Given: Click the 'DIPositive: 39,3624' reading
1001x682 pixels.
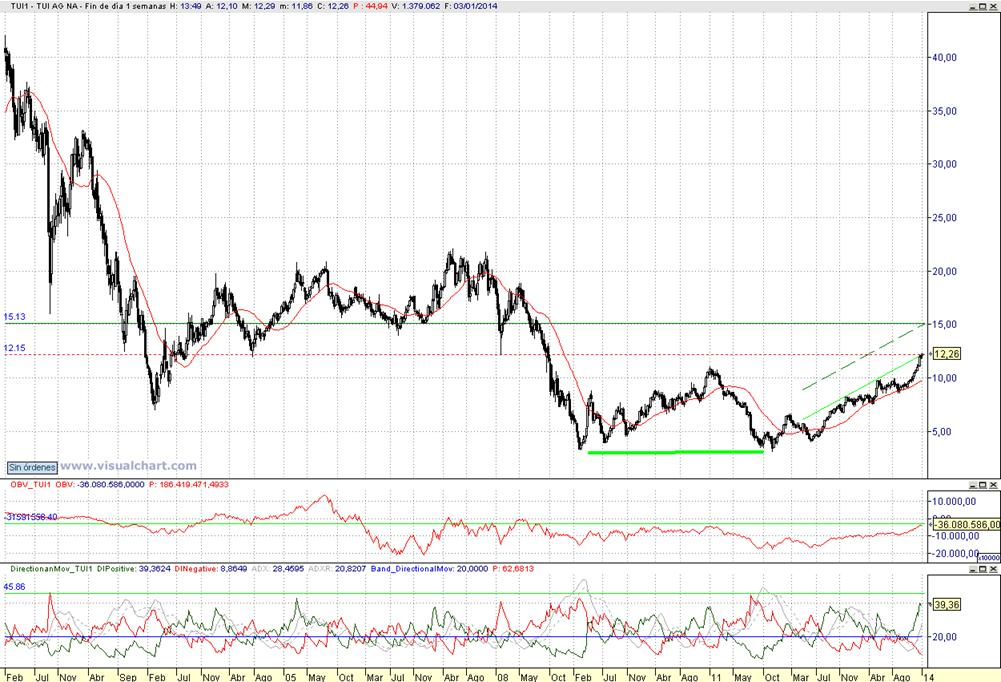Looking at the screenshot, I should pyautogui.click(x=134, y=568).
